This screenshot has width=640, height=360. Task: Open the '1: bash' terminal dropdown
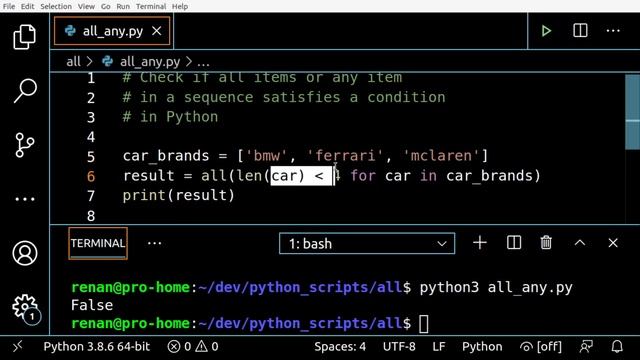click(x=367, y=244)
